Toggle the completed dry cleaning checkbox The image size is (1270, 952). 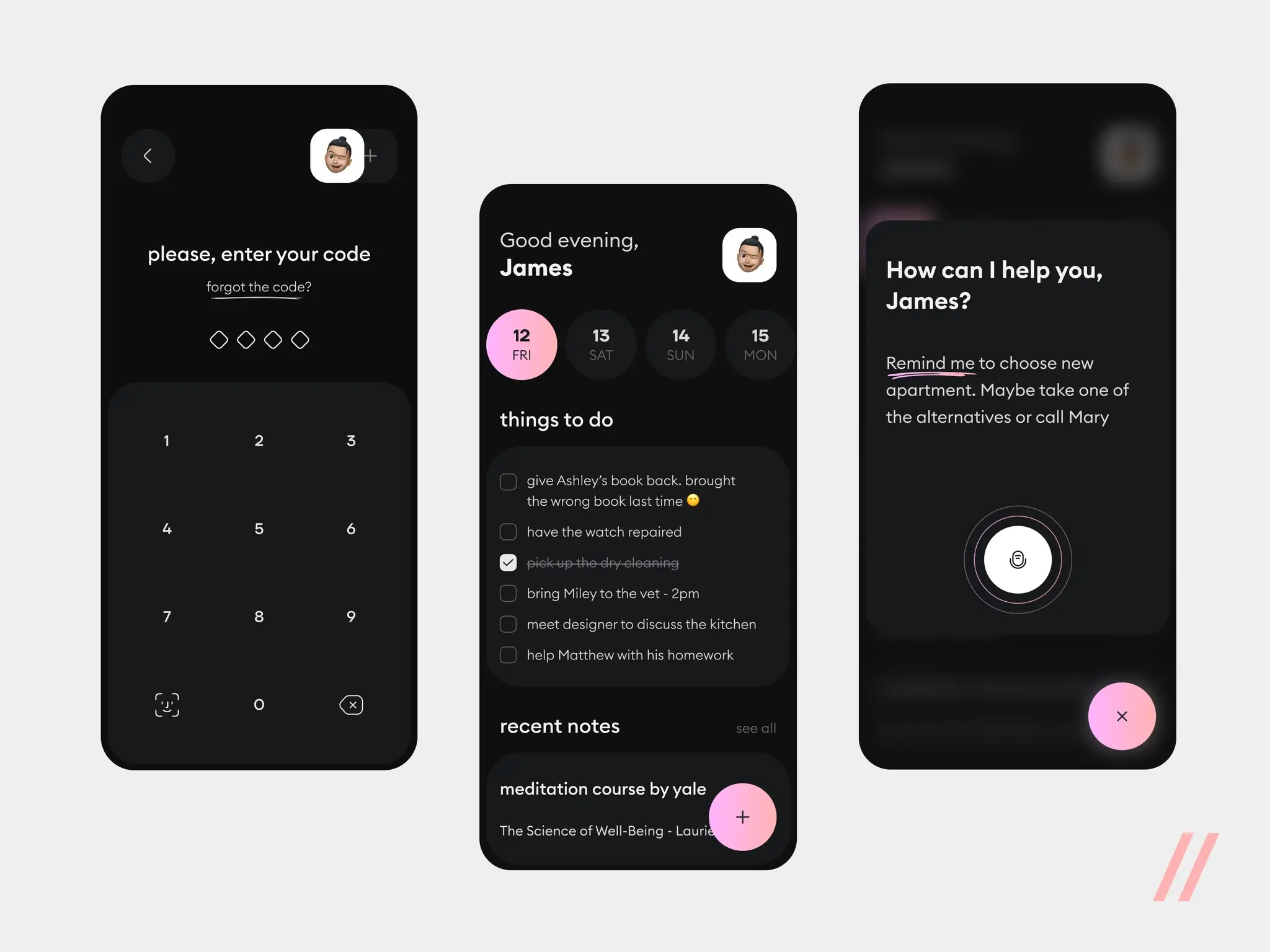508,562
